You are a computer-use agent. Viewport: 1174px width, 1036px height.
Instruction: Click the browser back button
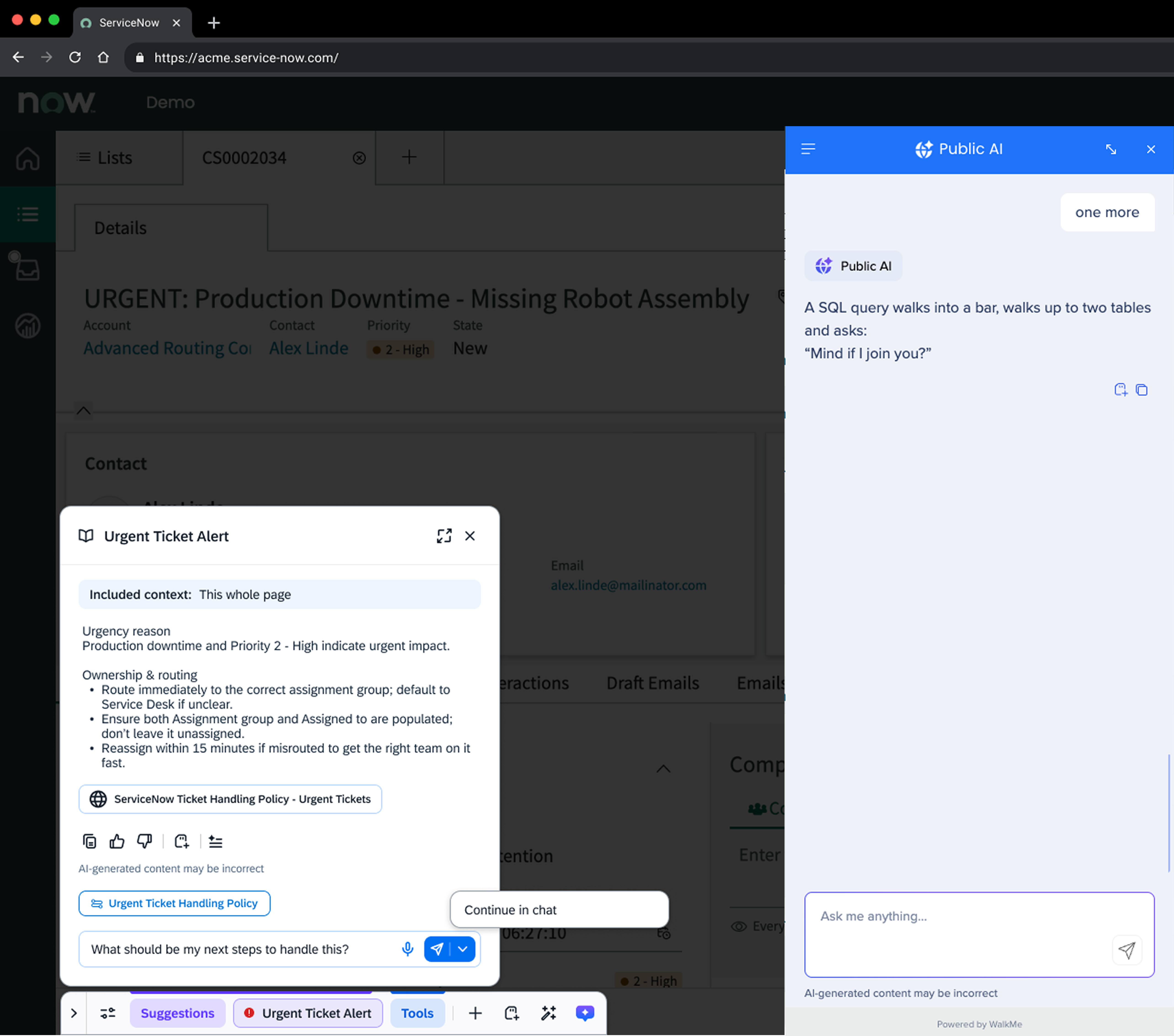[x=18, y=57]
